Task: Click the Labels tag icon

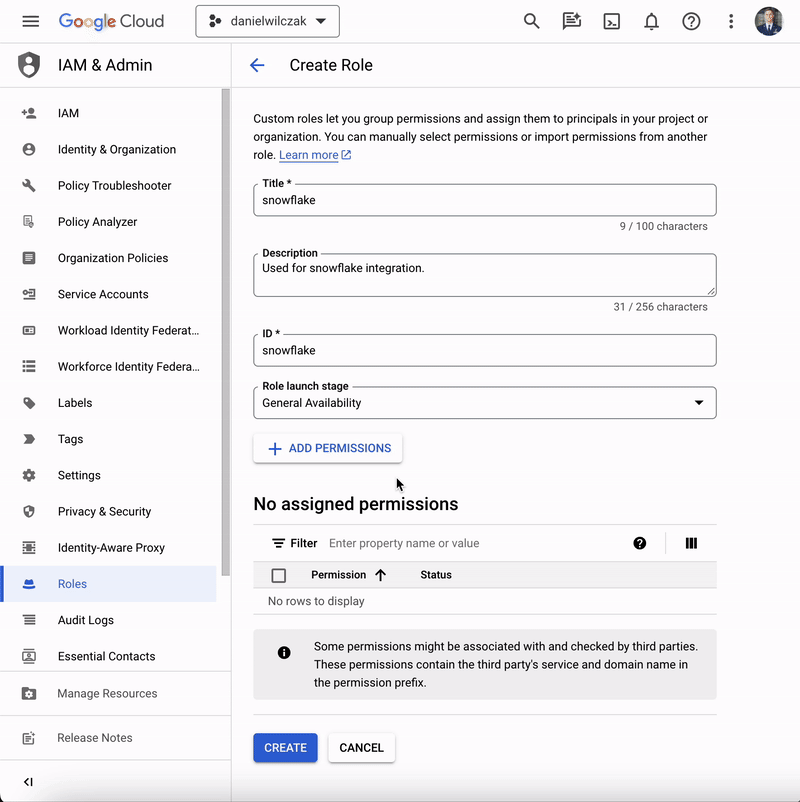Action: [x=29, y=403]
